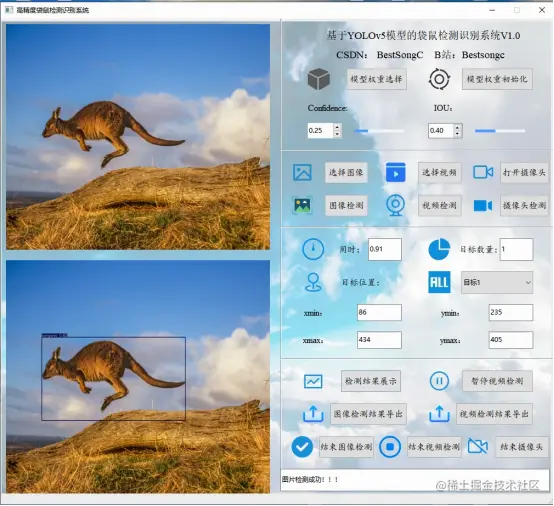
Task: Click the solid blue camera icon
Action: [x=483, y=205]
